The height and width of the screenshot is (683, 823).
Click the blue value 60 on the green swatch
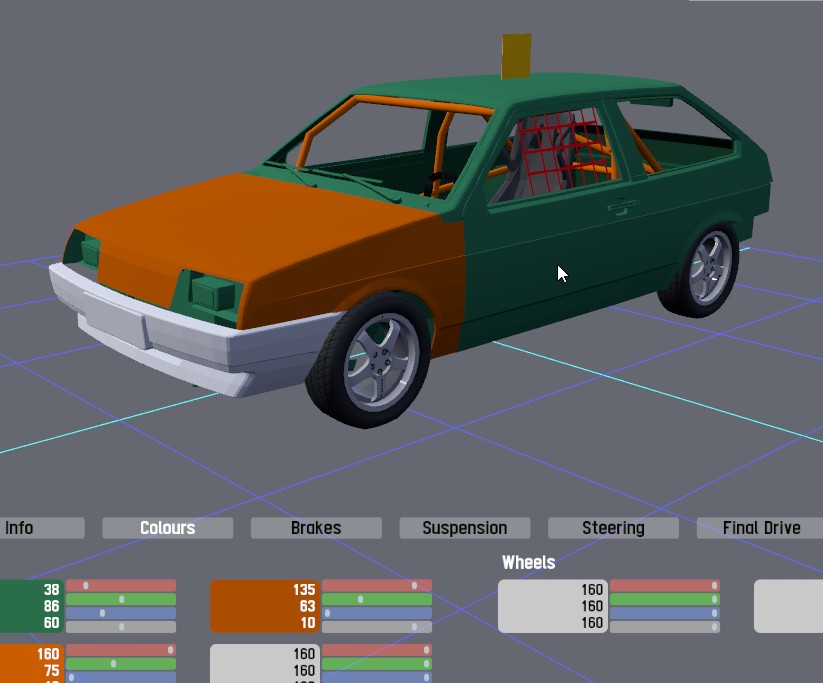[x=51, y=623]
